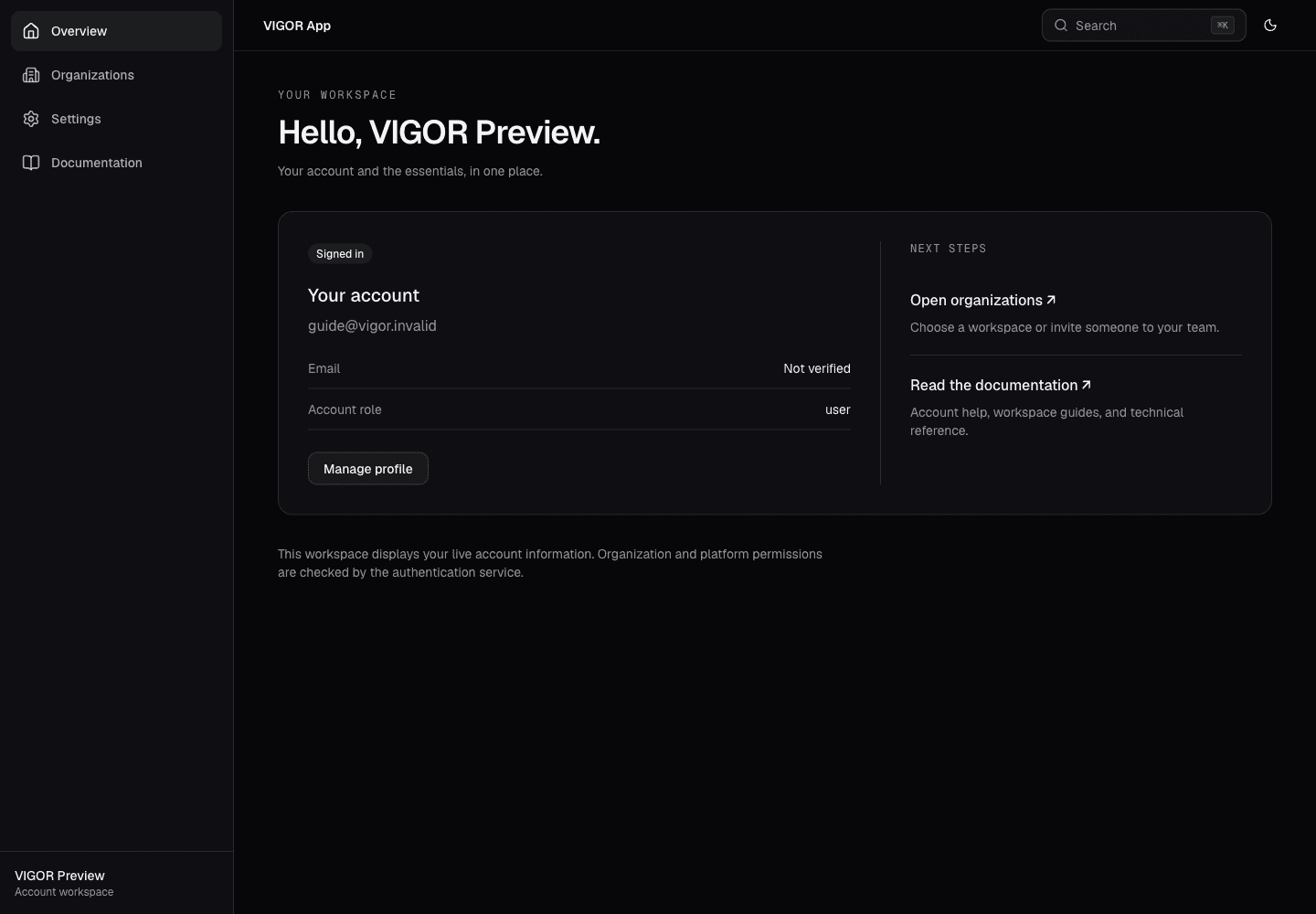Click the arrow icon beside Read the documentation
Image resolution: width=1316 pixels, height=914 pixels.
(x=1086, y=385)
